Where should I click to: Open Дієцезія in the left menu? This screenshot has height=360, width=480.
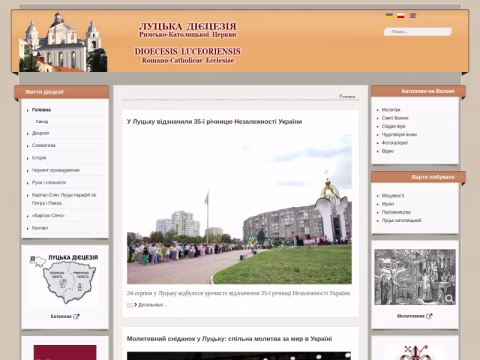tap(40, 133)
